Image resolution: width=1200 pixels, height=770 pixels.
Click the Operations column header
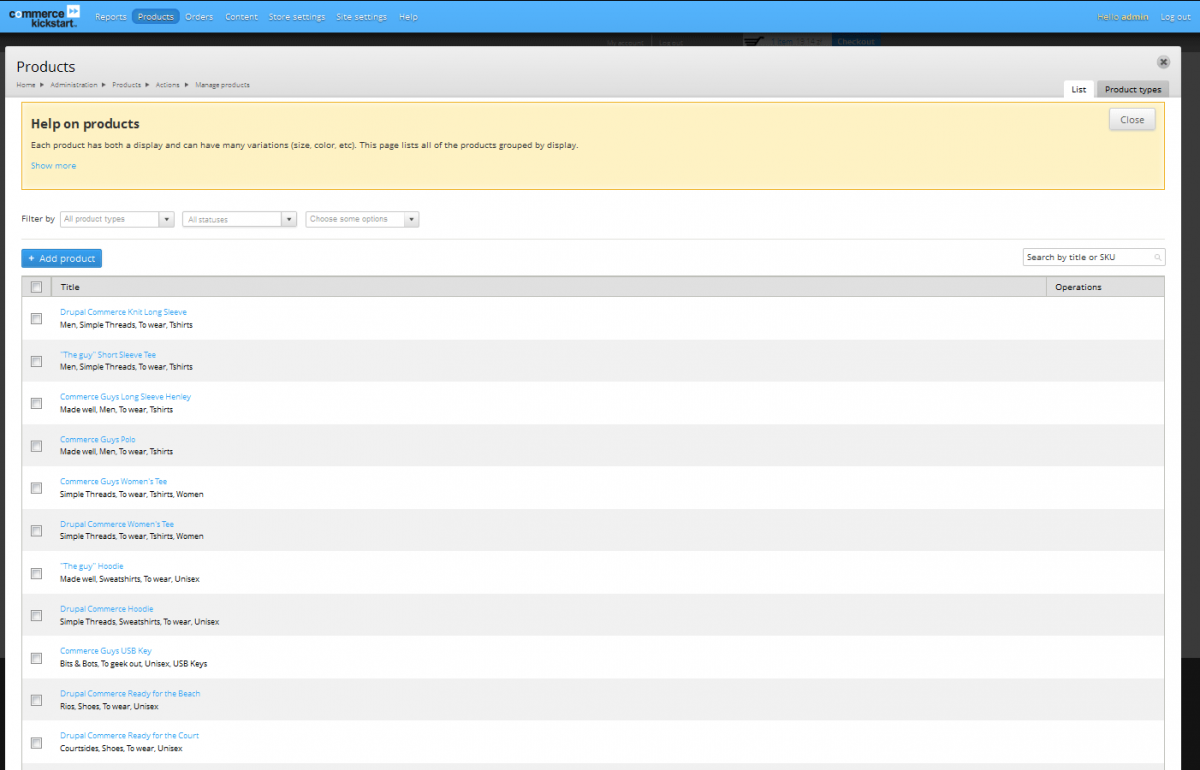click(1078, 287)
